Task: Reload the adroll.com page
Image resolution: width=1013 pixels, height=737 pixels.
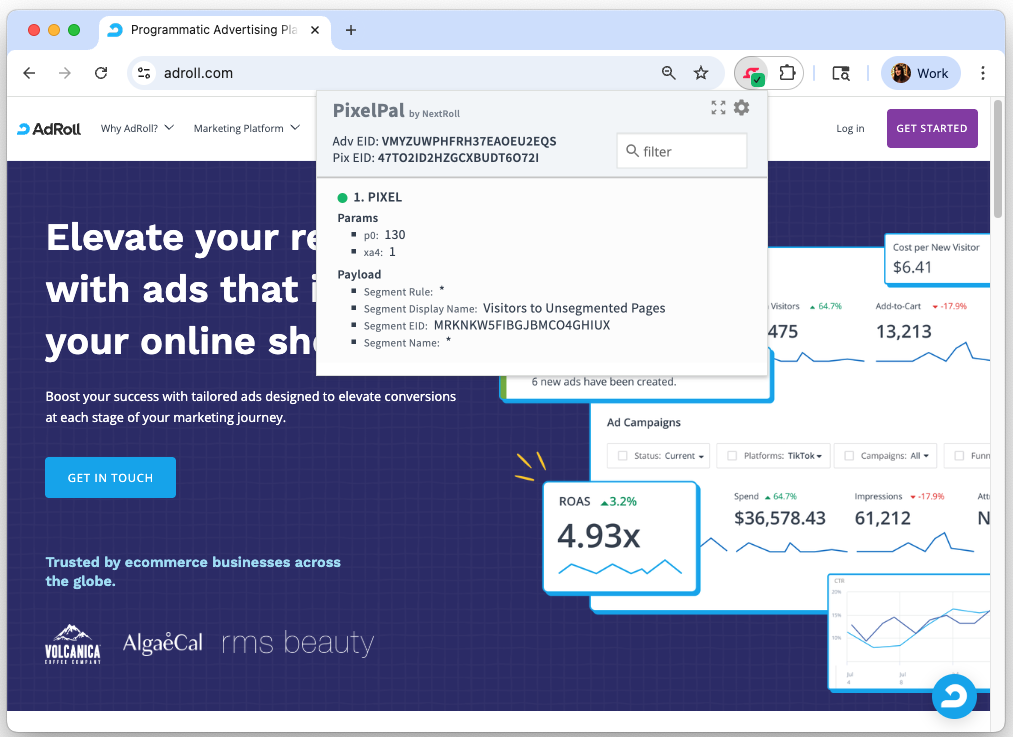Action: pos(101,73)
